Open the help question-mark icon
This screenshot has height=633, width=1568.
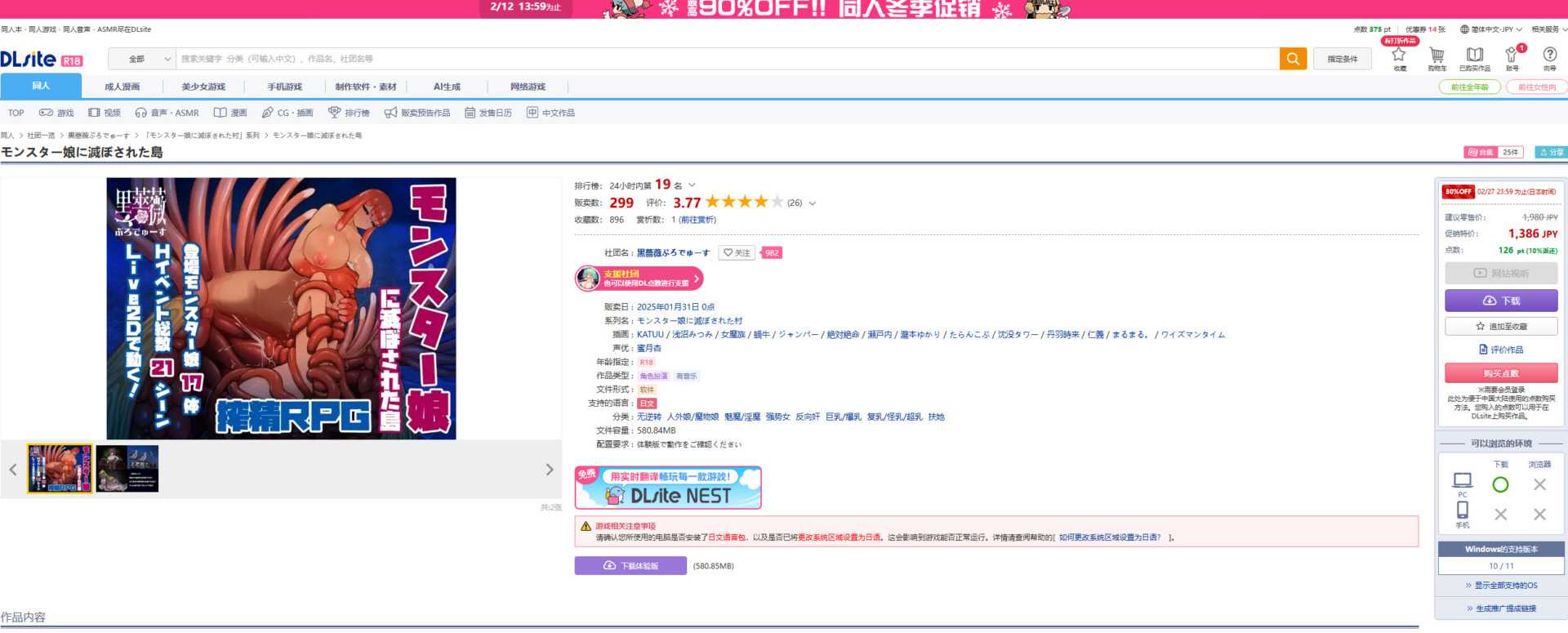tap(1549, 58)
